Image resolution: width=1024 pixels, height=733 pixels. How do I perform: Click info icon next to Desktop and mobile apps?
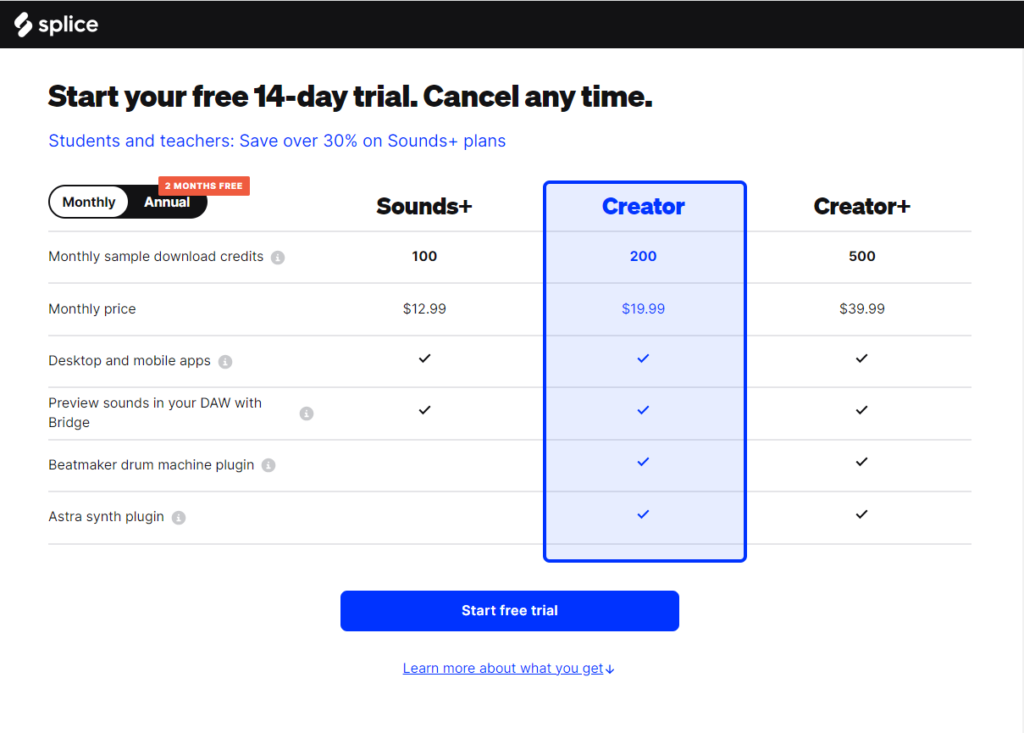pyautogui.click(x=225, y=362)
